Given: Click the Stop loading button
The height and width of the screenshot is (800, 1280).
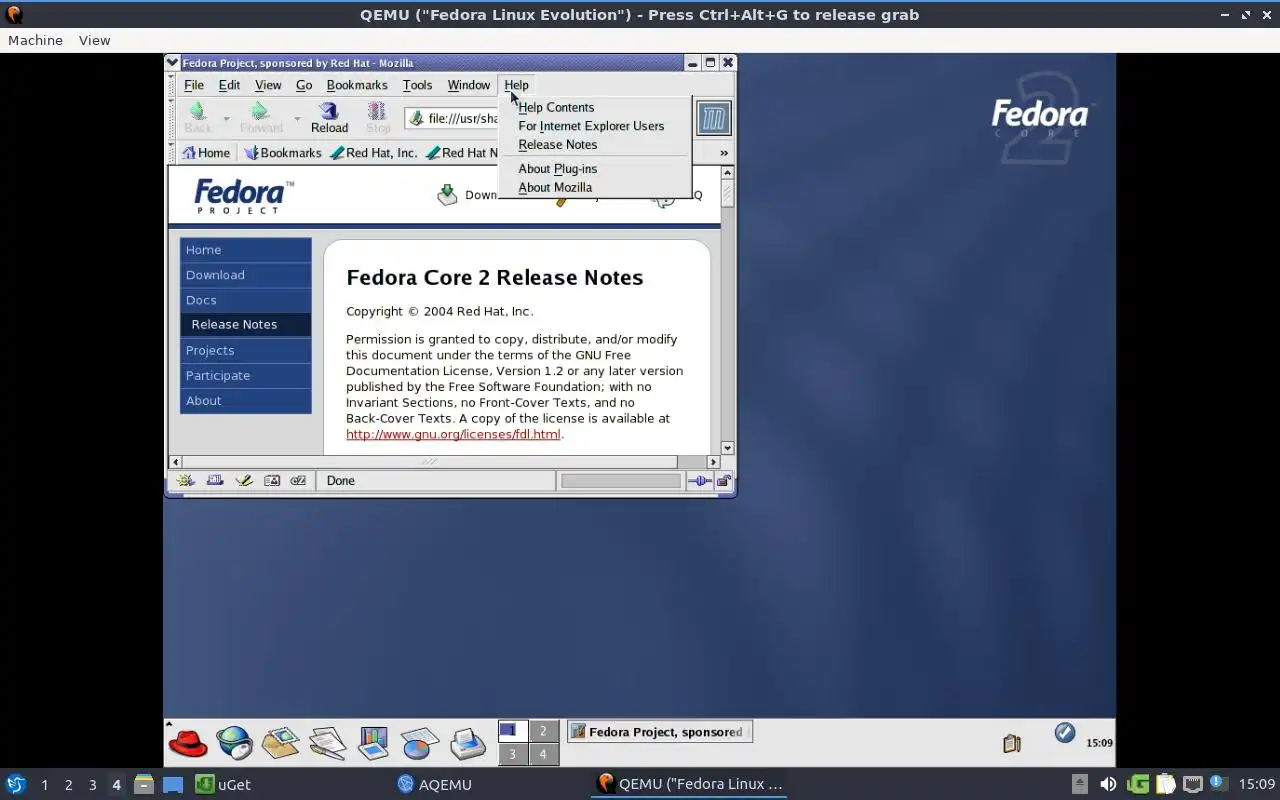Looking at the screenshot, I should [378, 118].
